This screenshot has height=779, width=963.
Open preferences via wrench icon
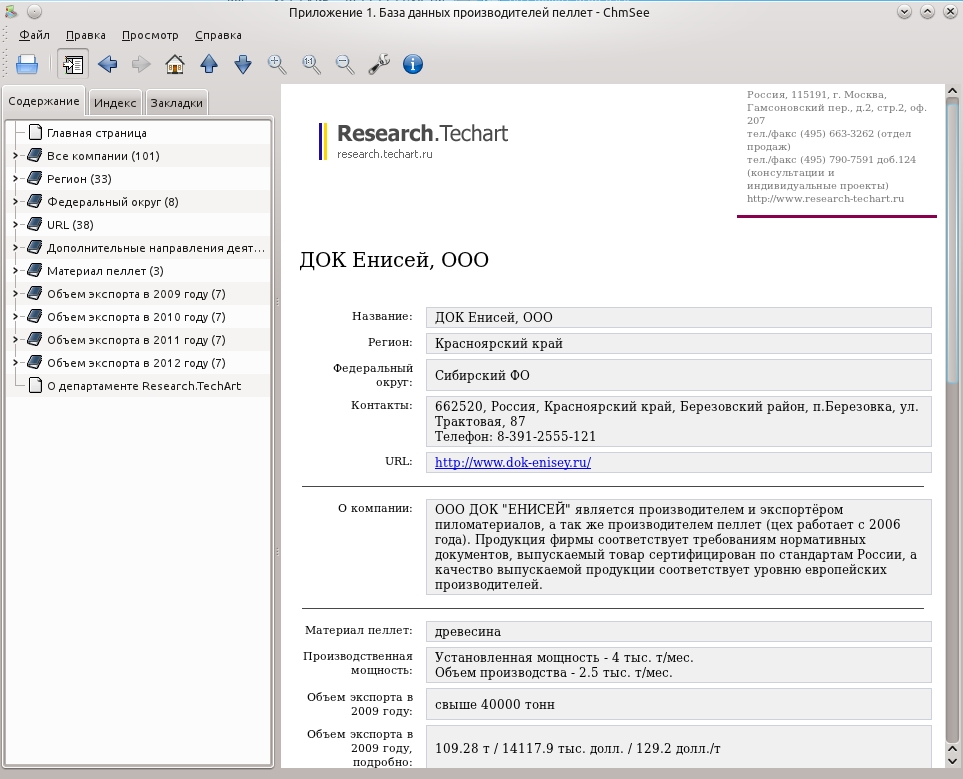pyautogui.click(x=379, y=64)
